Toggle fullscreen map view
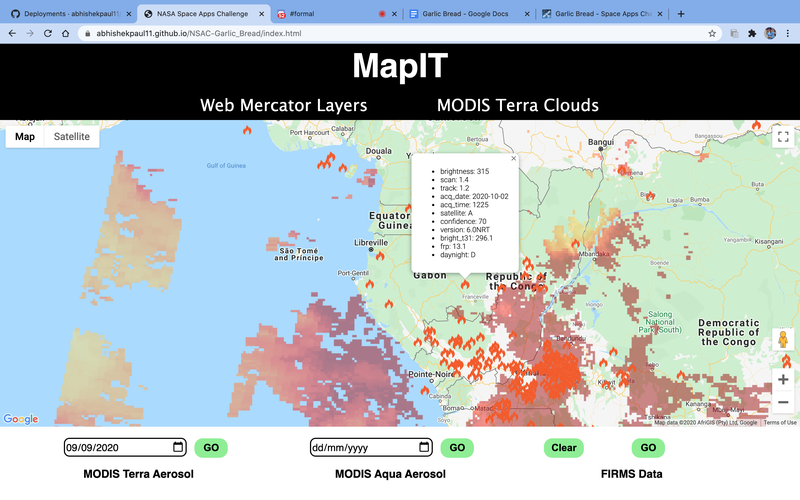This screenshot has height=500, width=800. coord(783,137)
